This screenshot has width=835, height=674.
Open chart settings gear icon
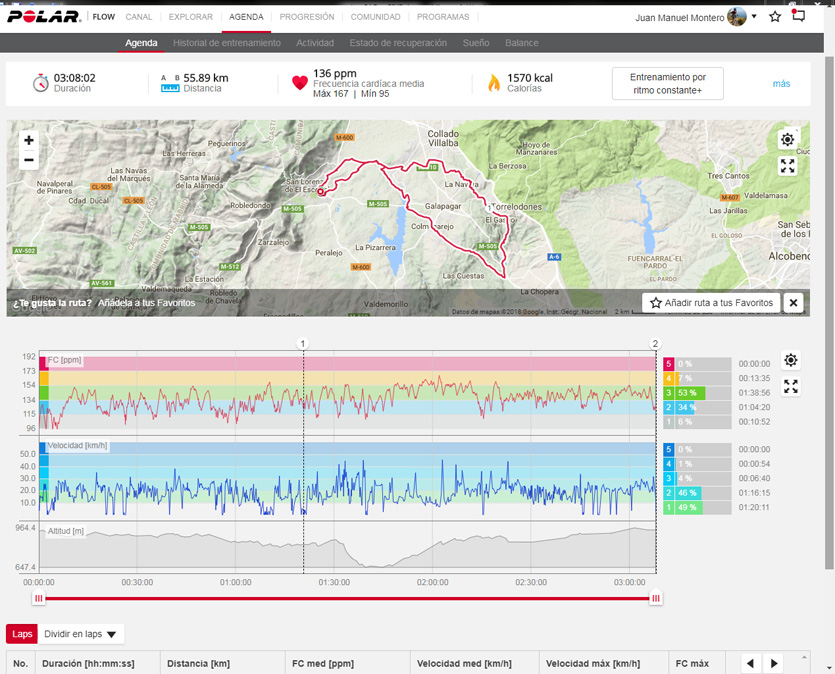coord(791,360)
